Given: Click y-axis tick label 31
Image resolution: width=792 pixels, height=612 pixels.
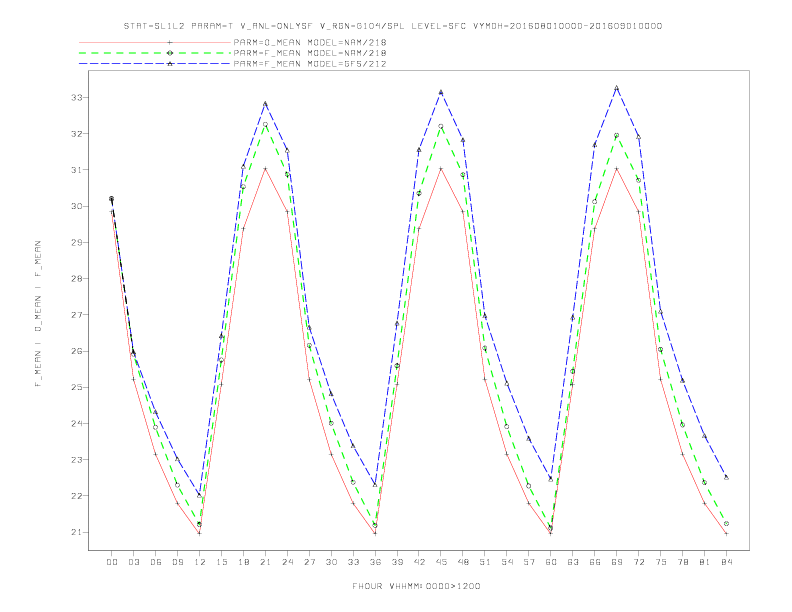Looking at the screenshot, I should click(77, 170).
